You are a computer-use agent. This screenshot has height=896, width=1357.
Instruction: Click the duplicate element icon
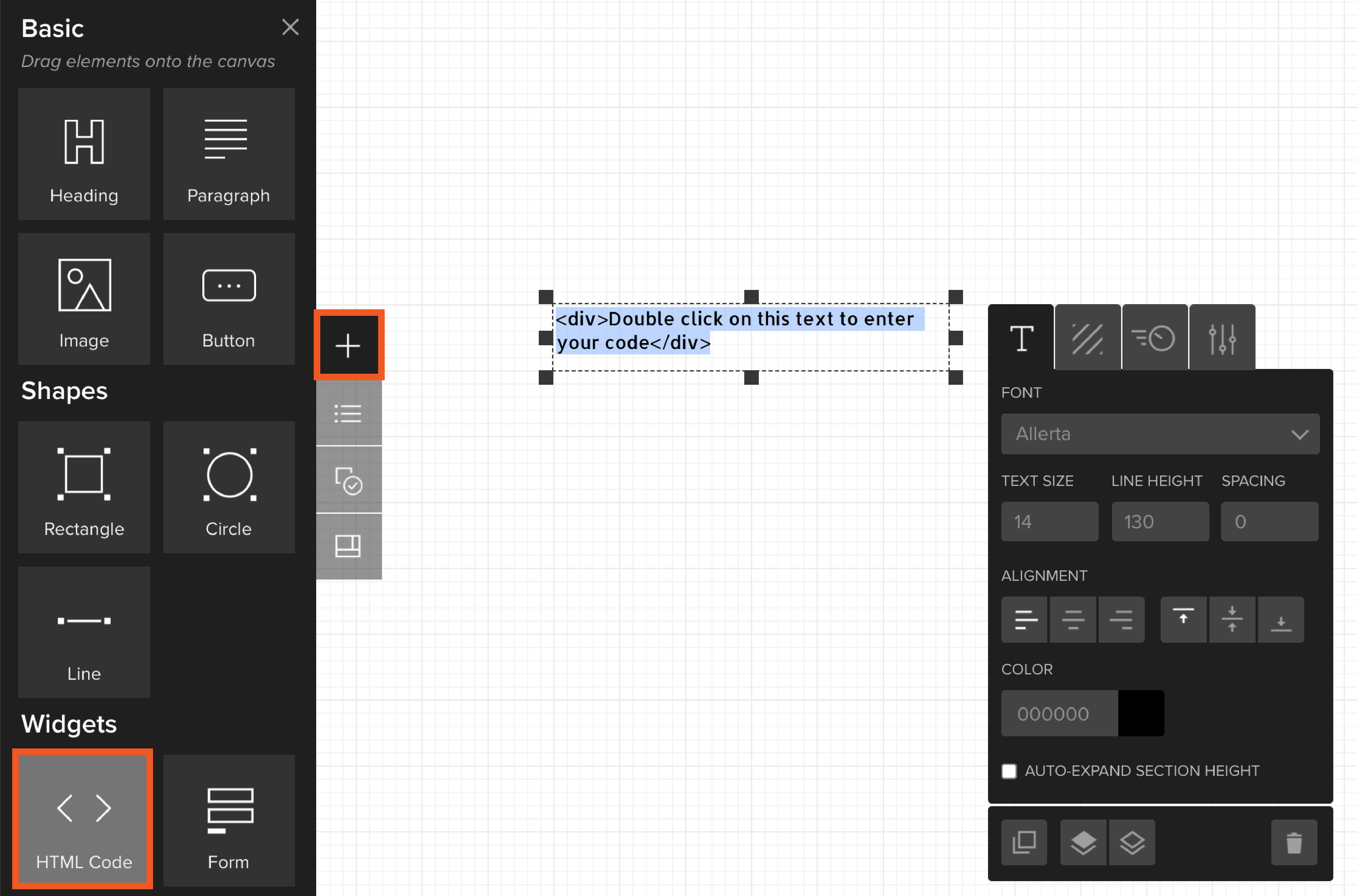1023,842
